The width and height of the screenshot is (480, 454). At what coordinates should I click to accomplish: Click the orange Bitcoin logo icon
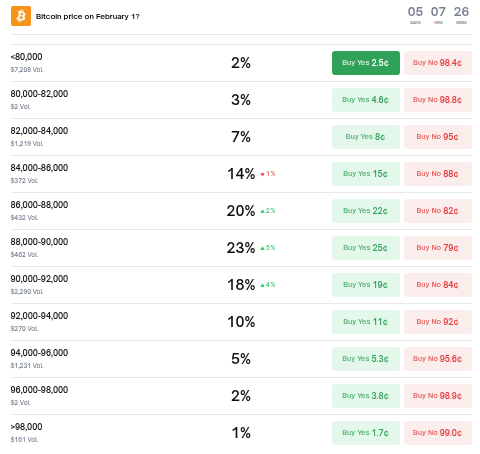click(21, 16)
